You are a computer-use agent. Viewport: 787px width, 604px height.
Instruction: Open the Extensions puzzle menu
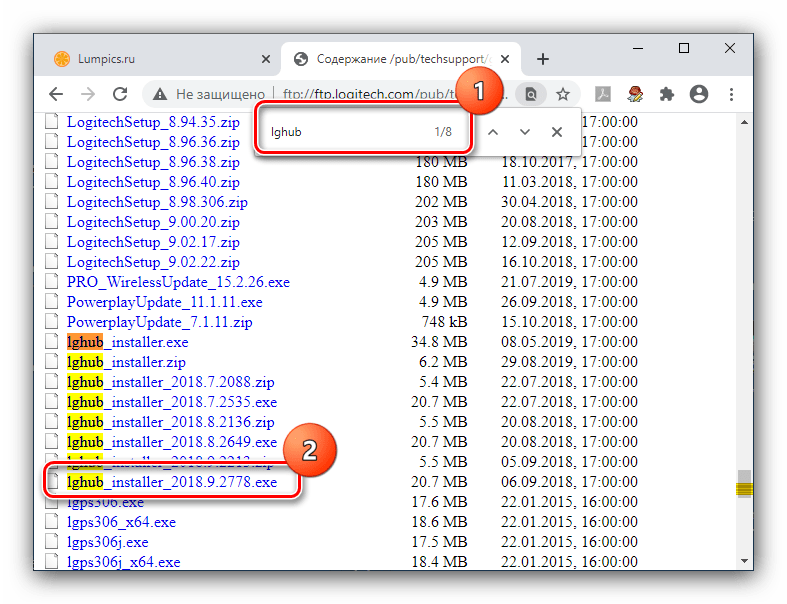point(667,94)
